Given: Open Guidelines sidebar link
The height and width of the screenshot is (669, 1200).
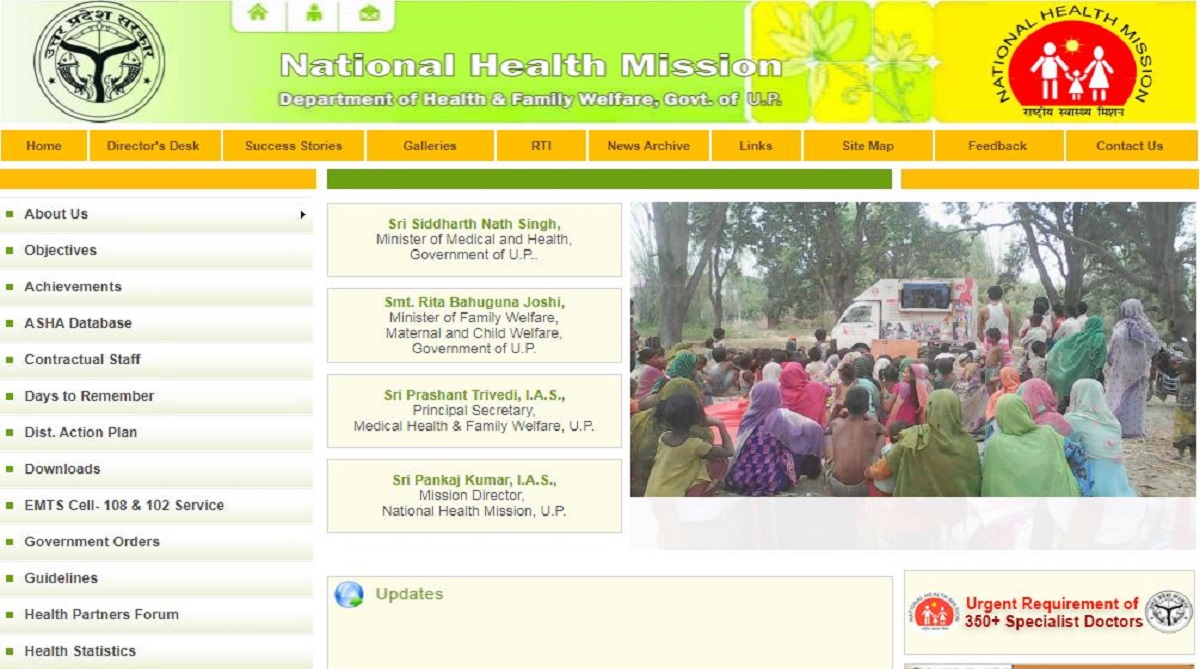Looking at the screenshot, I should [156, 578].
